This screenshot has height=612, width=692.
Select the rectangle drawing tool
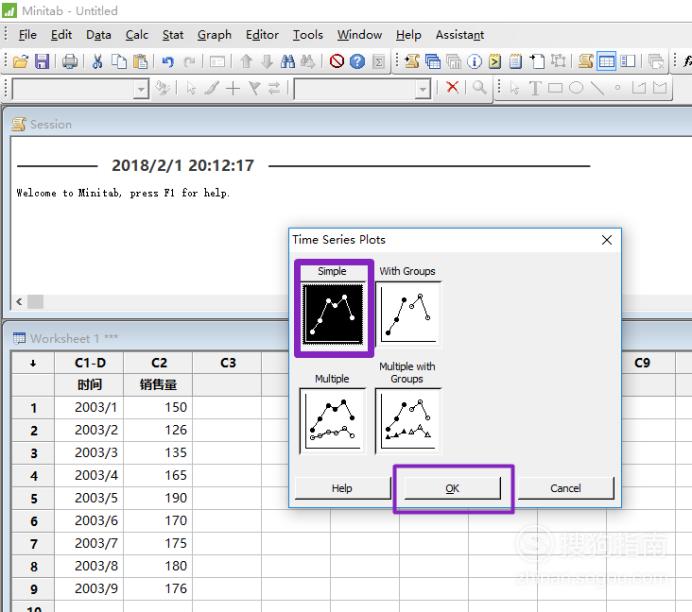click(555, 88)
